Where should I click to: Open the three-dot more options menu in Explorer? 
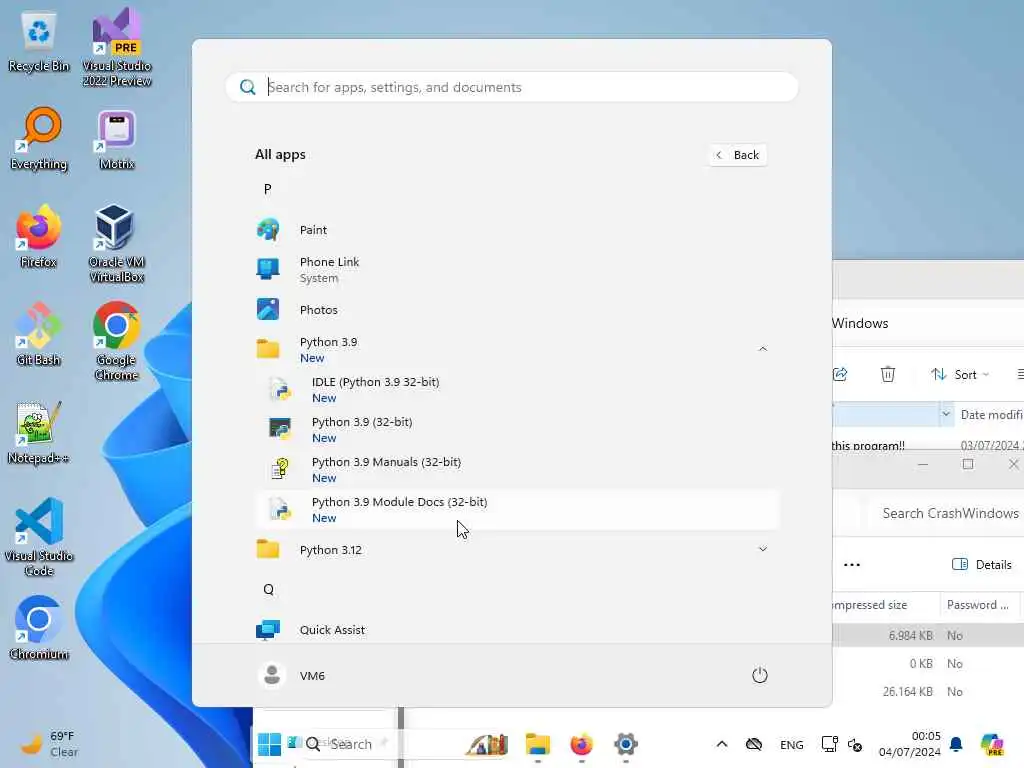point(852,565)
